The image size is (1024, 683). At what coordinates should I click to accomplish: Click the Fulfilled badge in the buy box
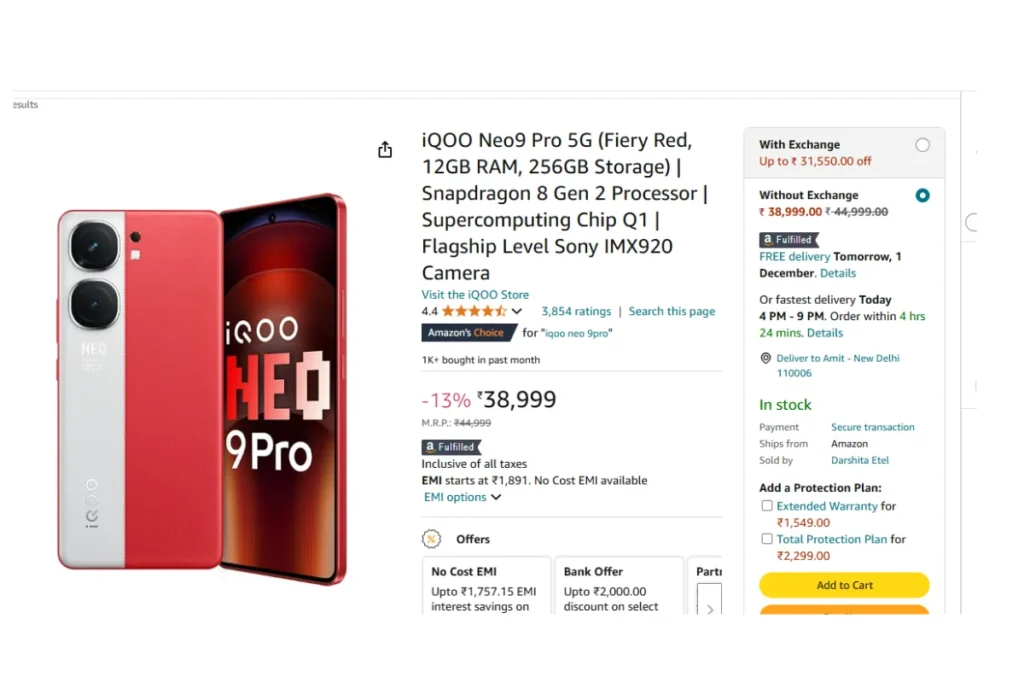[789, 240]
